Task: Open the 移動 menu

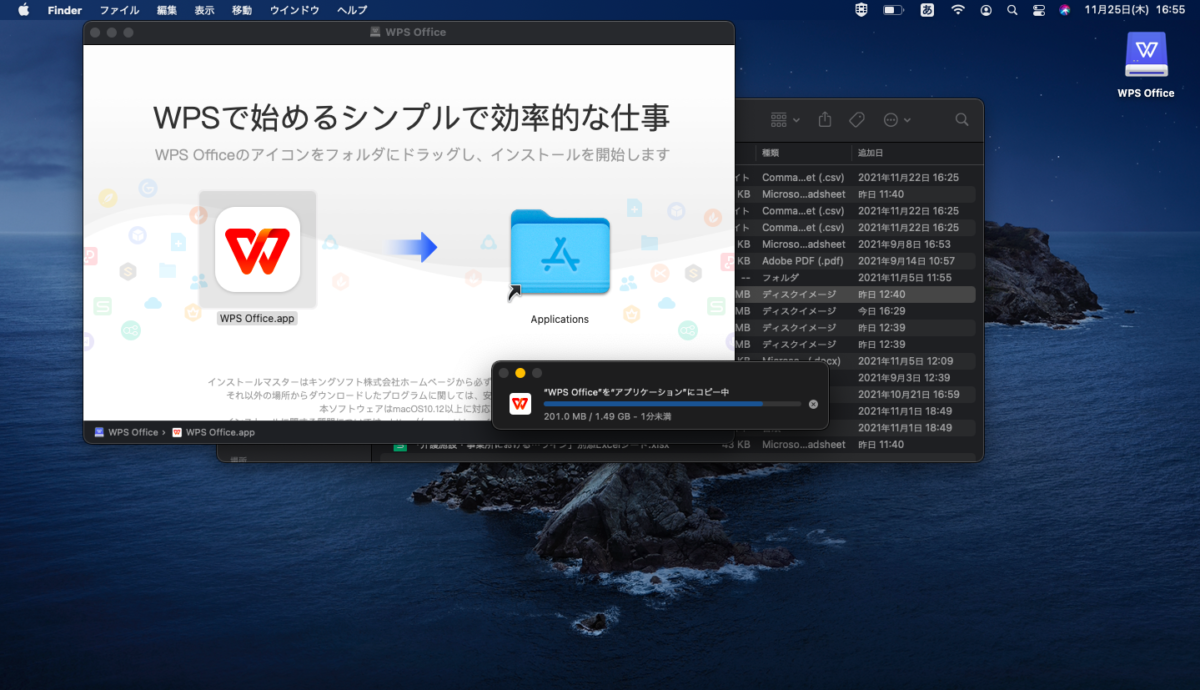Action: pyautogui.click(x=242, y=10)
